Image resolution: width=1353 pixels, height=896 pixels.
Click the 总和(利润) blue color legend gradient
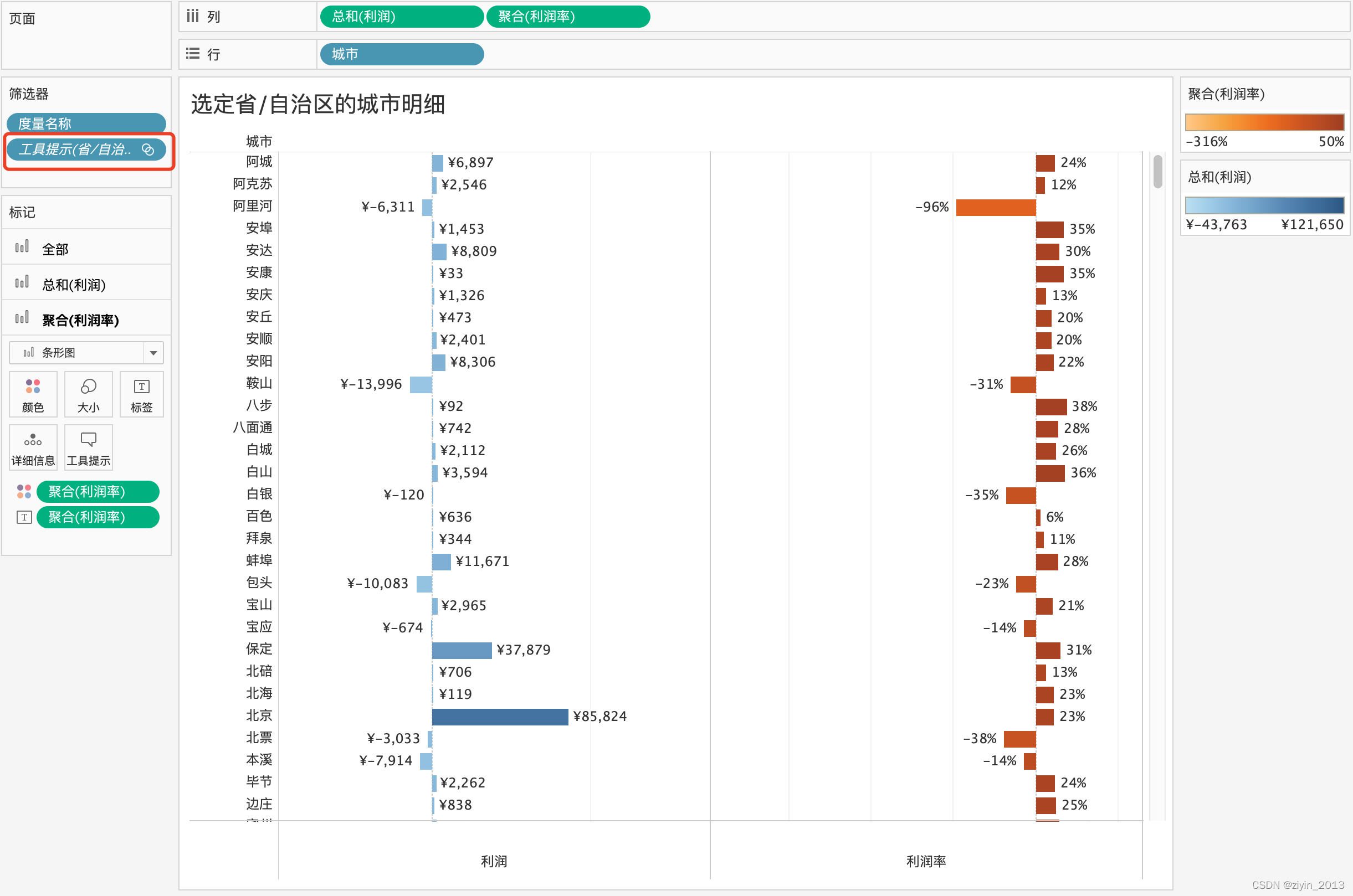click(x=1264, y=205)
